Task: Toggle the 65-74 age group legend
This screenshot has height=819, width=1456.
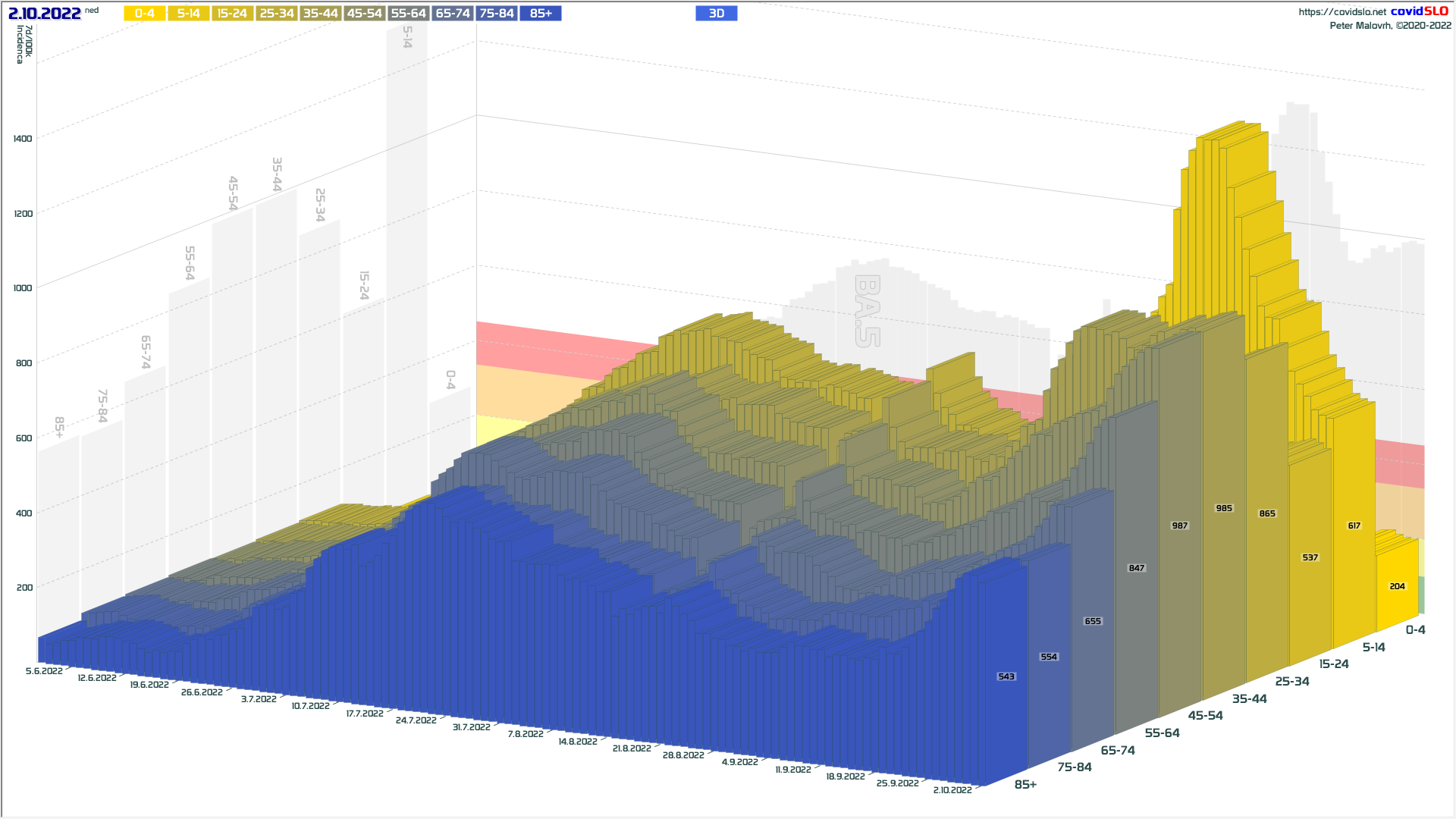Action: [453, 14]
